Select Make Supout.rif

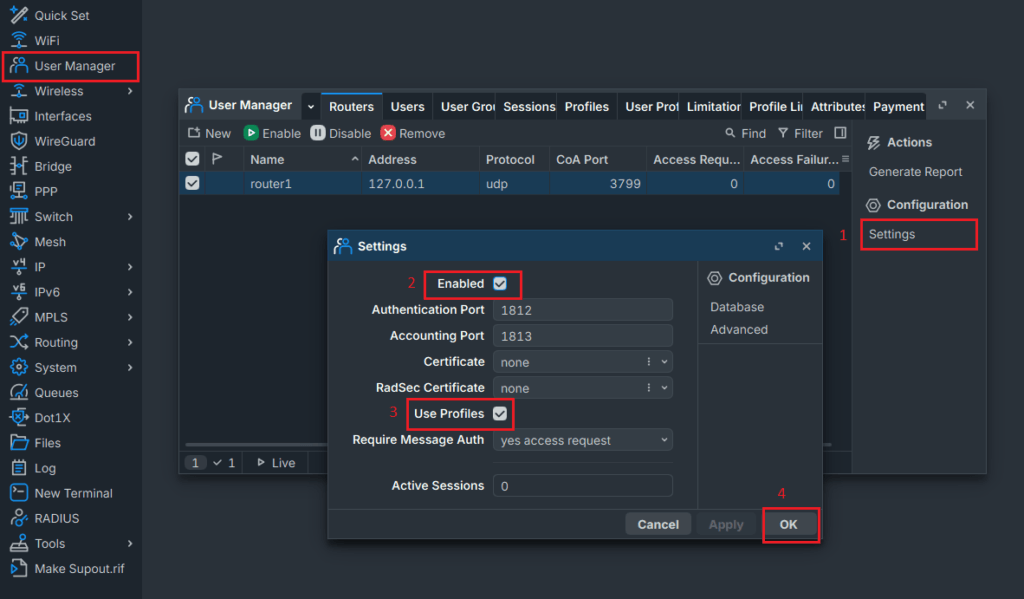click(x=79, y=568)
